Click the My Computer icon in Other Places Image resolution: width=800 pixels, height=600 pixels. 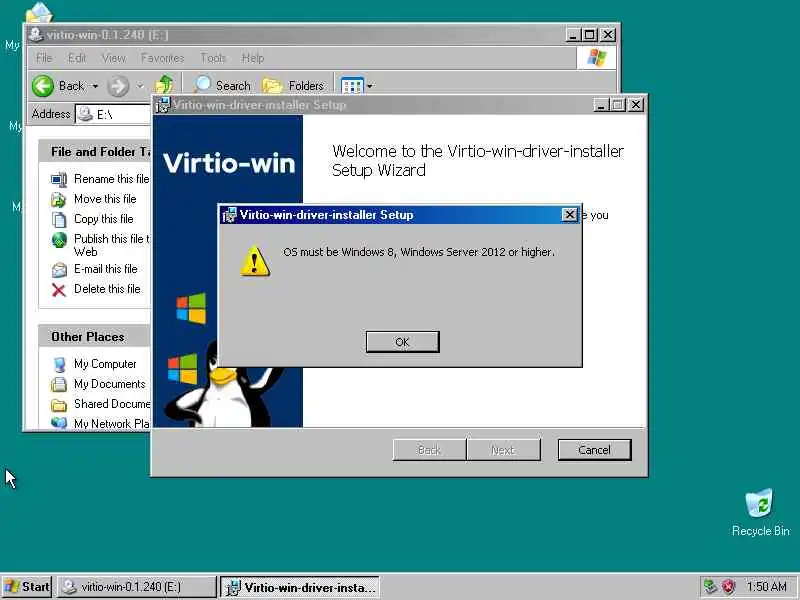[x=59, y=364]
